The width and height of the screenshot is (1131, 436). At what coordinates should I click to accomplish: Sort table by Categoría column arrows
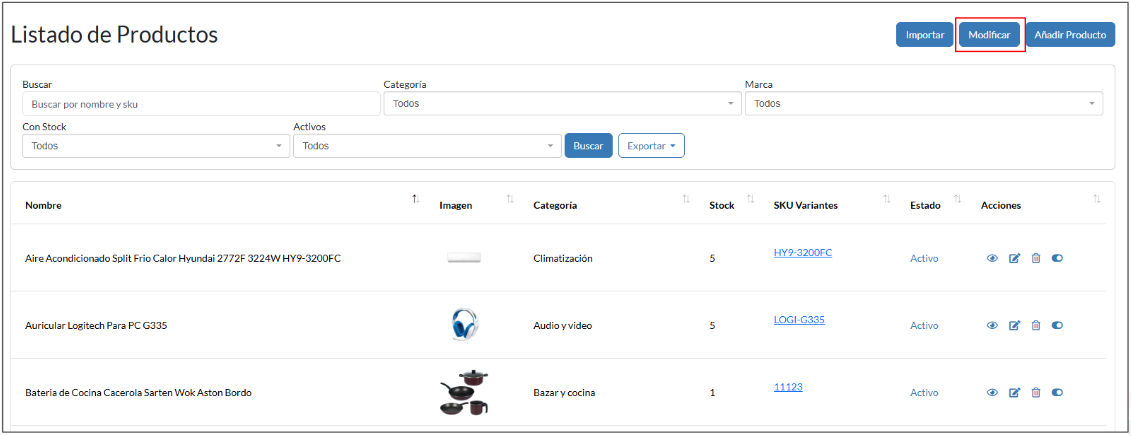686,200
